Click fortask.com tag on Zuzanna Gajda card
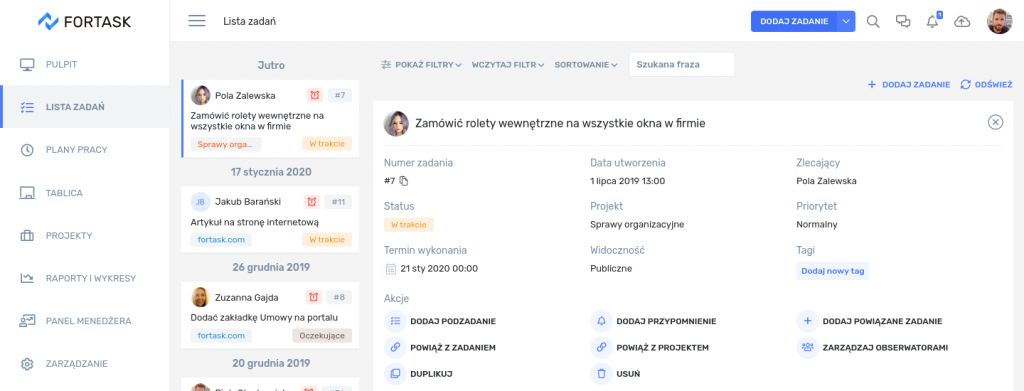The height and width of the screenshot is (391, 1024). pyautogui.click(x=221, y=336)
